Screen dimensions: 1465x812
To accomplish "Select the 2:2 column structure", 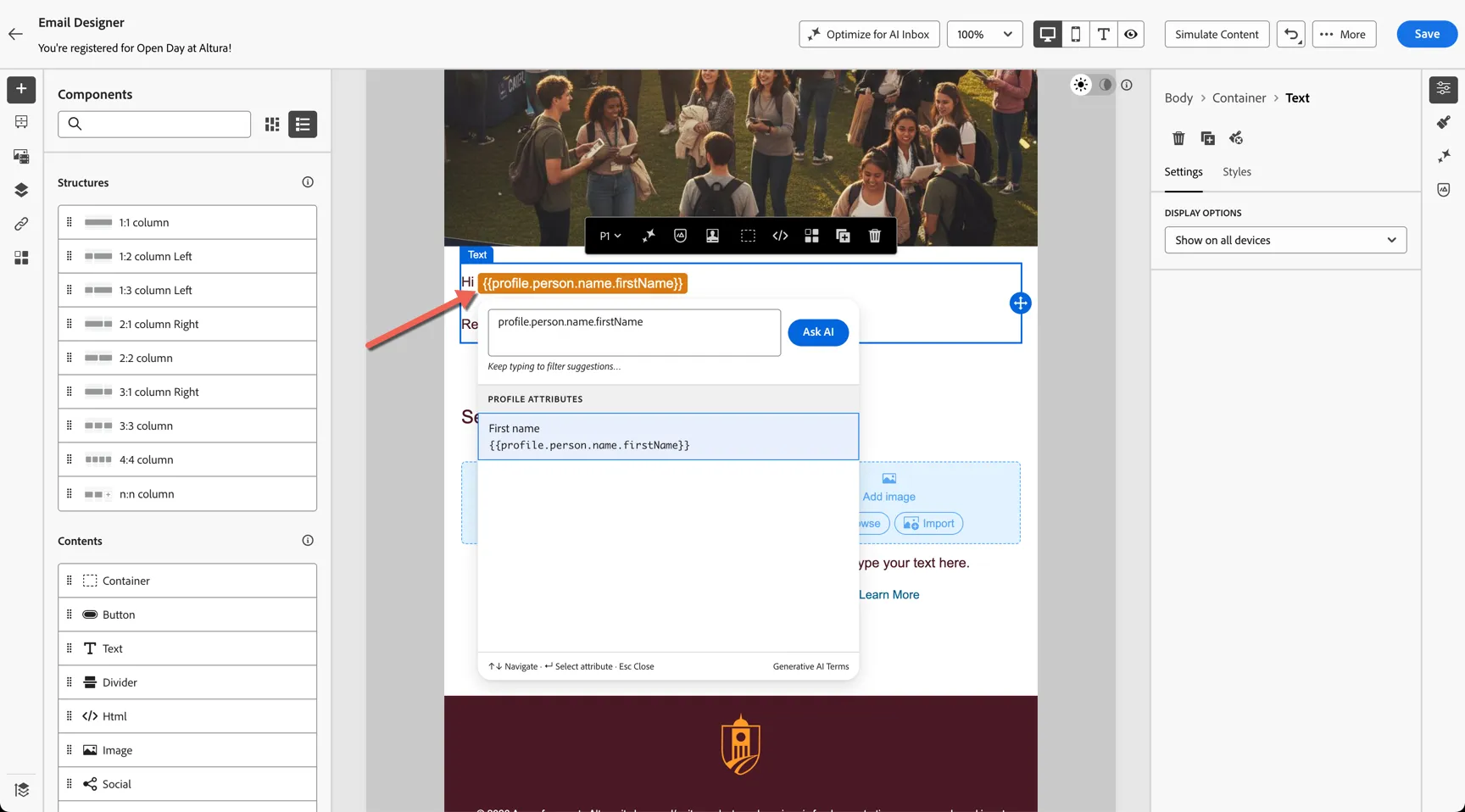I will 187,358.
